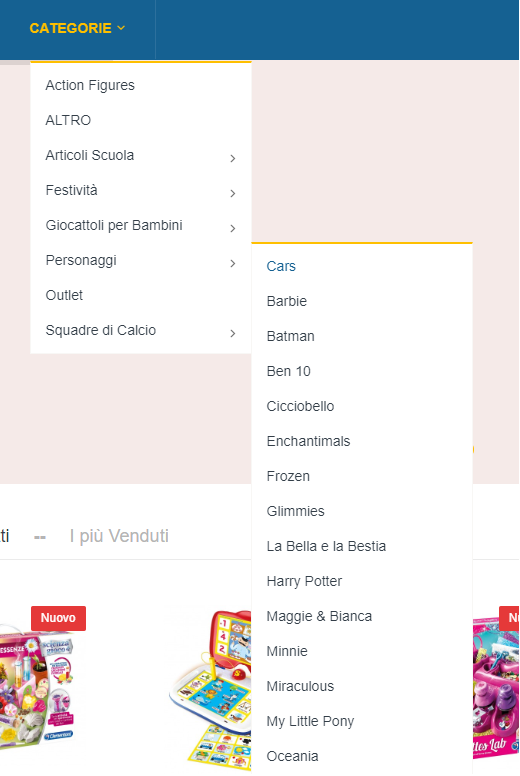Open the ALTRO category
This screenshot has height=776, width=520.
(68, 120)
